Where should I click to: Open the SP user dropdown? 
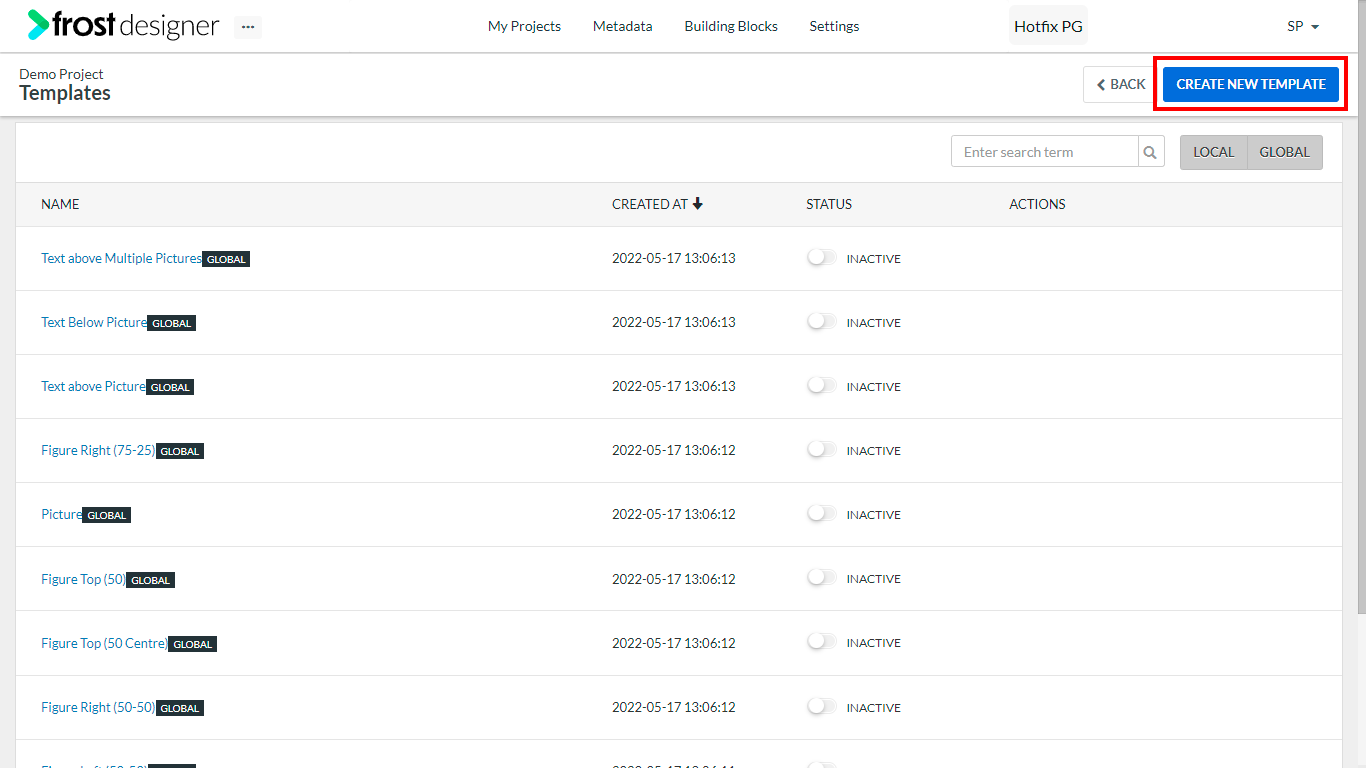click(1303, 26)
